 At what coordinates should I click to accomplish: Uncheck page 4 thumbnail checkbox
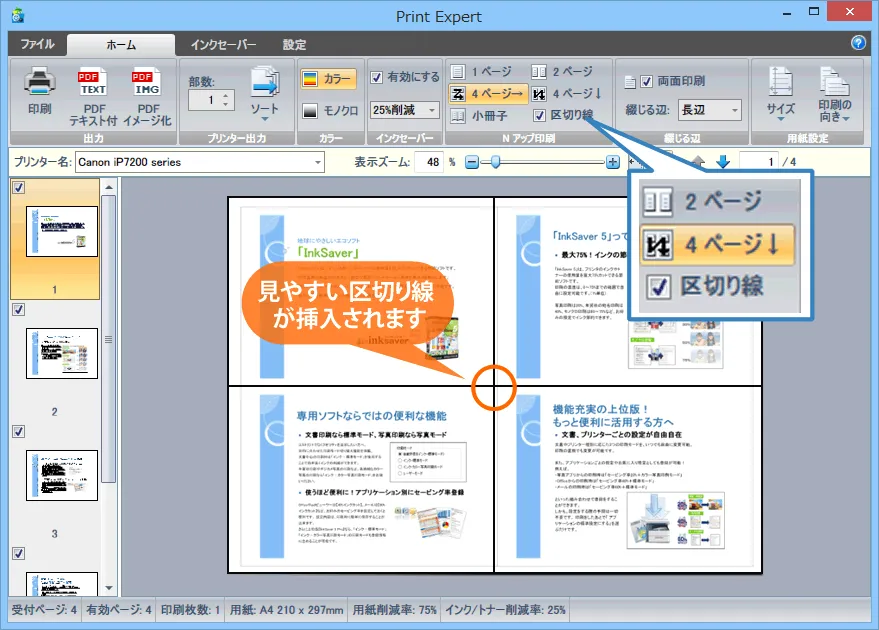(18, 554)
